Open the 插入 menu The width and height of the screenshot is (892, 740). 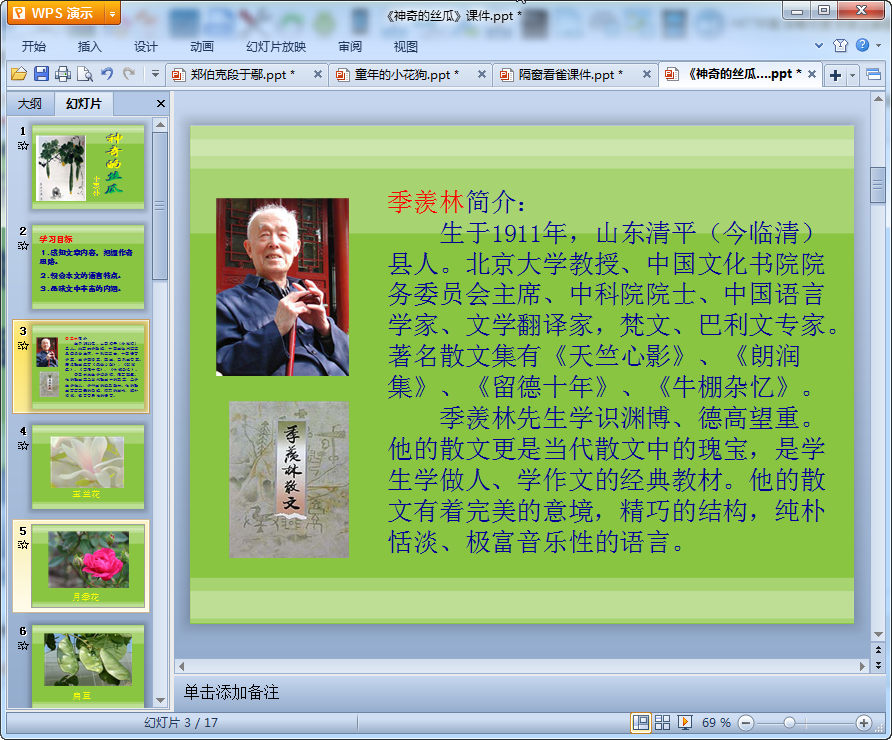(x=89, y=47)
